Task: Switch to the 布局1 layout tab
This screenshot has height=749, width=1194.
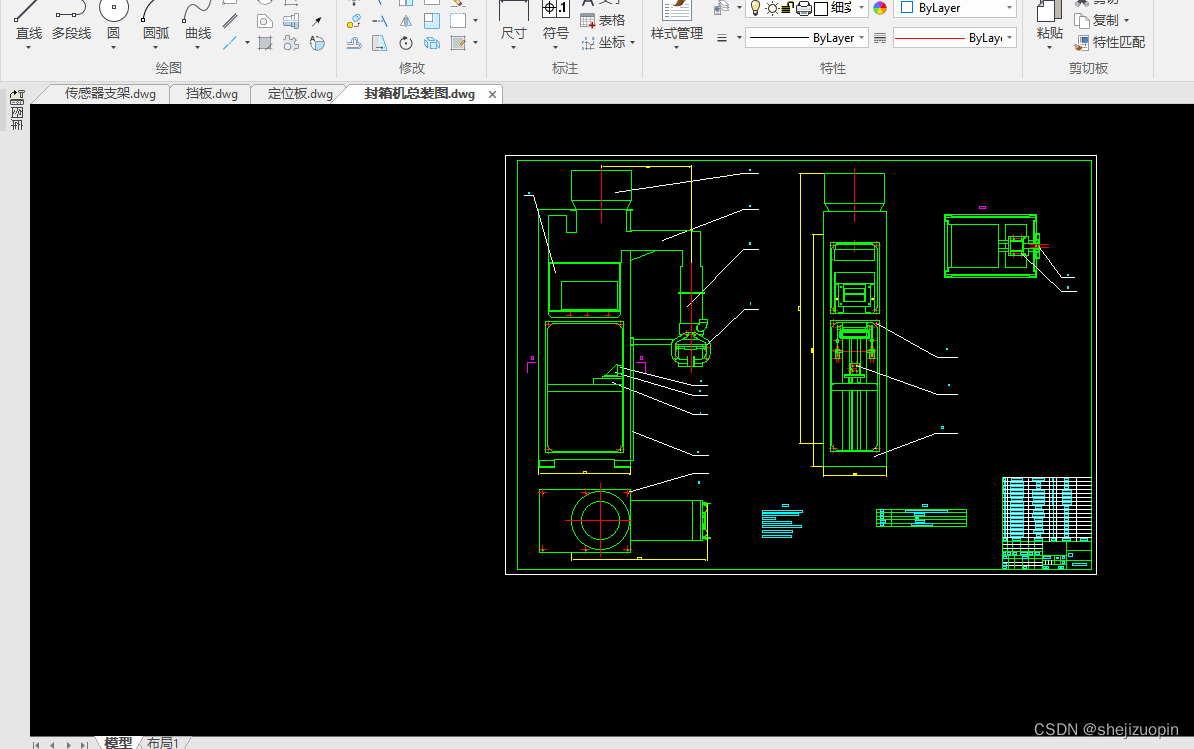Action: [162, 742]
